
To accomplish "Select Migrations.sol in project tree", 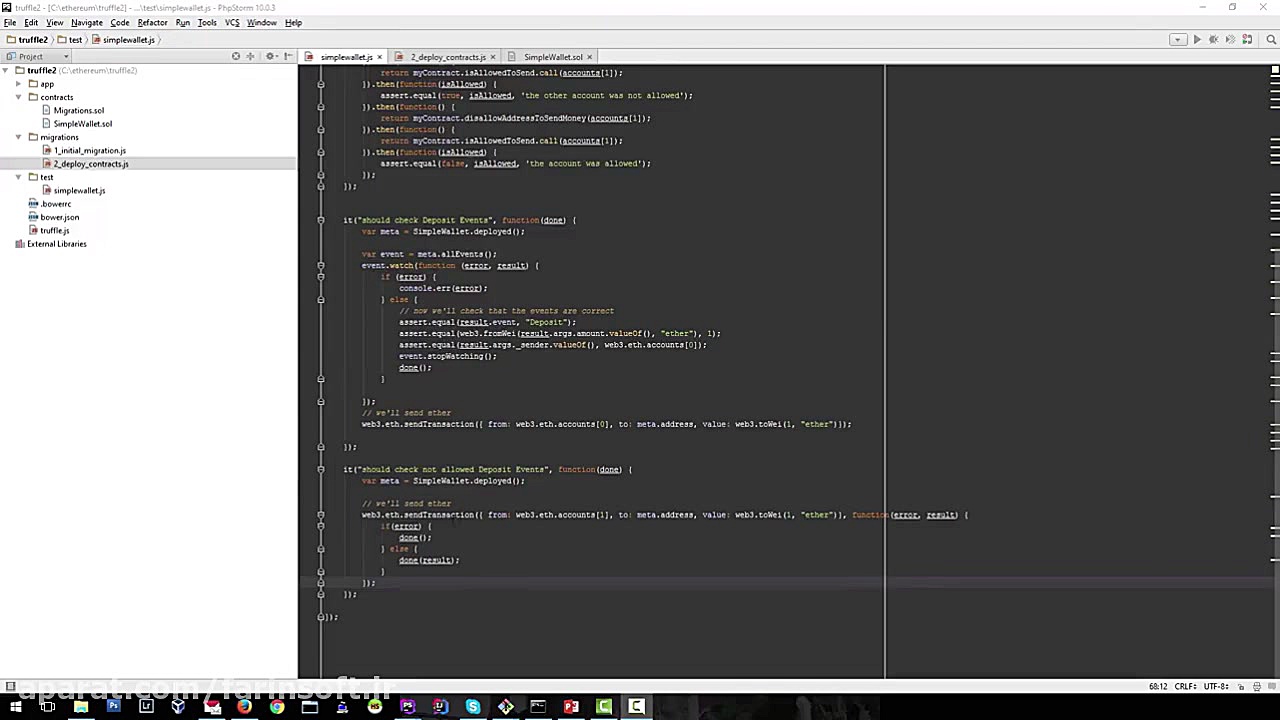I will pyautogui.click(x=79, y=111).
